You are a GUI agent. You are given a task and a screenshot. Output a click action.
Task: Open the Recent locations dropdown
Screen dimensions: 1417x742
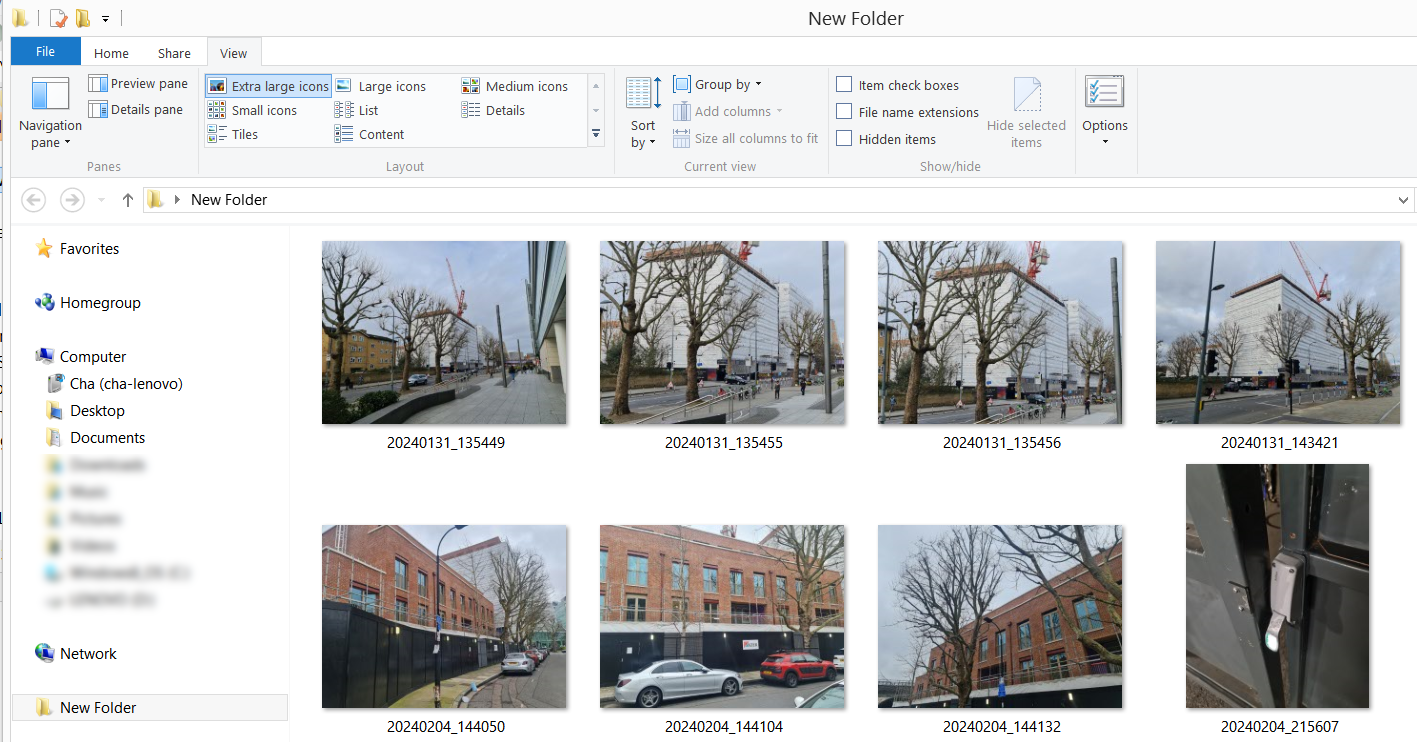pyautogui.click(x=101, y=200)
